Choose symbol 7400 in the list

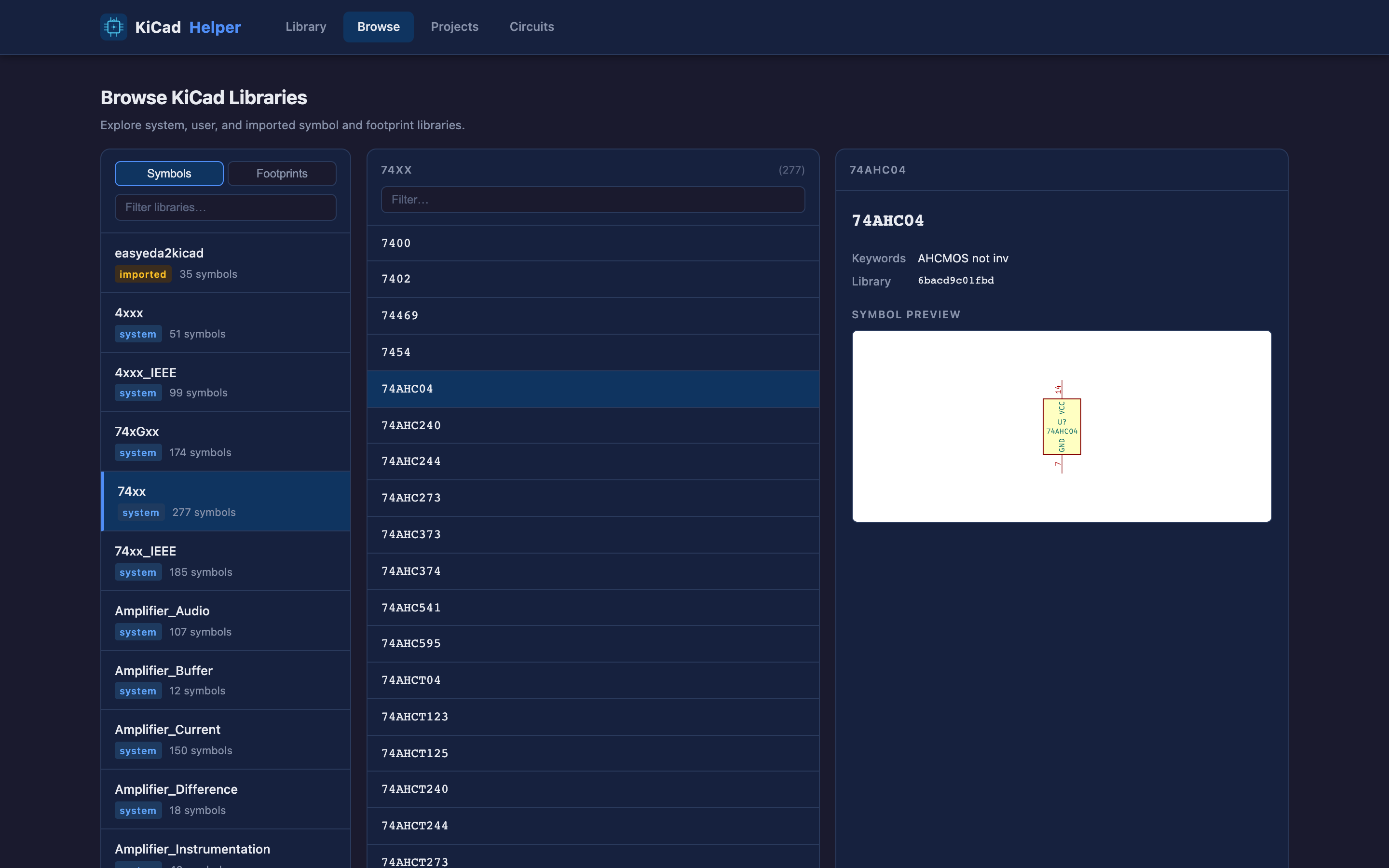[593, 244]
